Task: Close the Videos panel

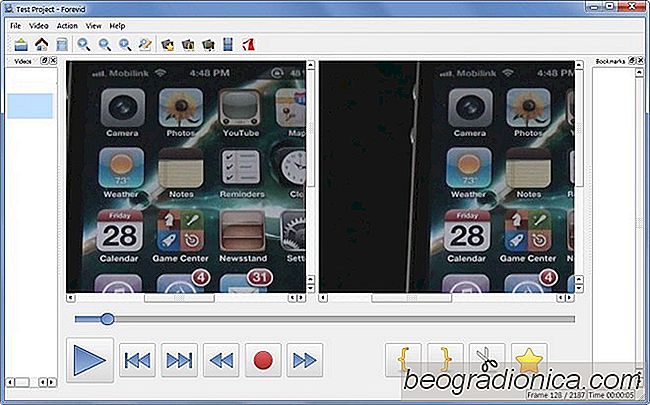Action: tap(53, 61)
